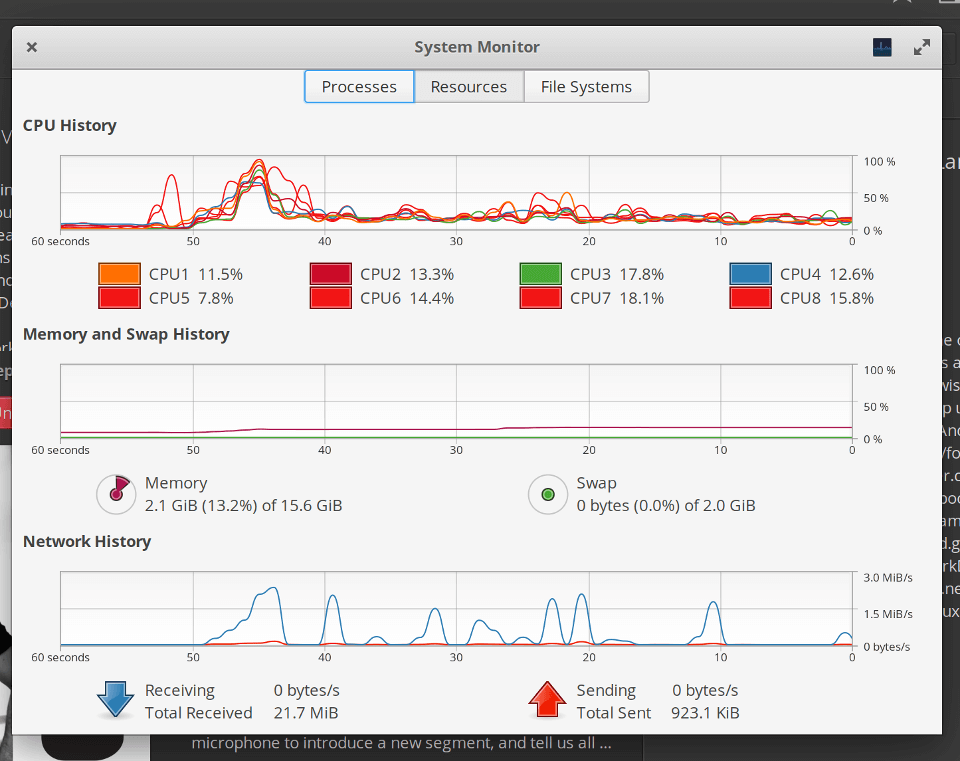Click the CPU5 red color swatch
960x761 pixels.
click(119, 298)
